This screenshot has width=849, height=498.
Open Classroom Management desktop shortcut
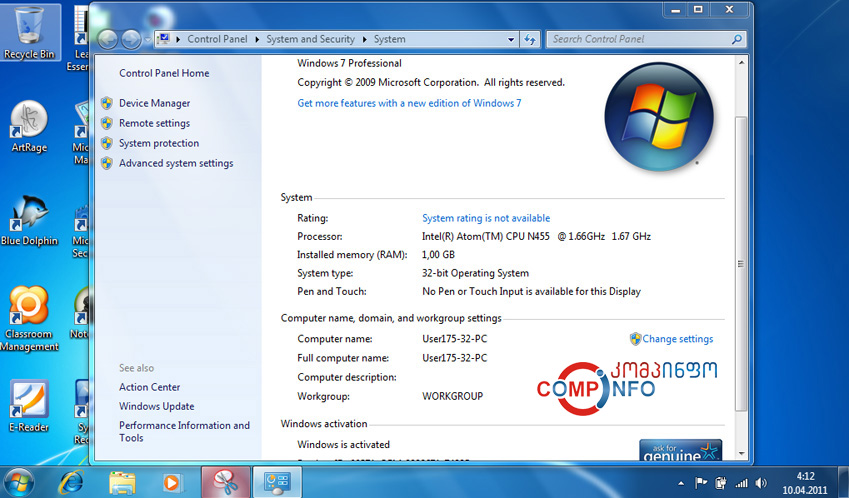click(x=29, y=319)
